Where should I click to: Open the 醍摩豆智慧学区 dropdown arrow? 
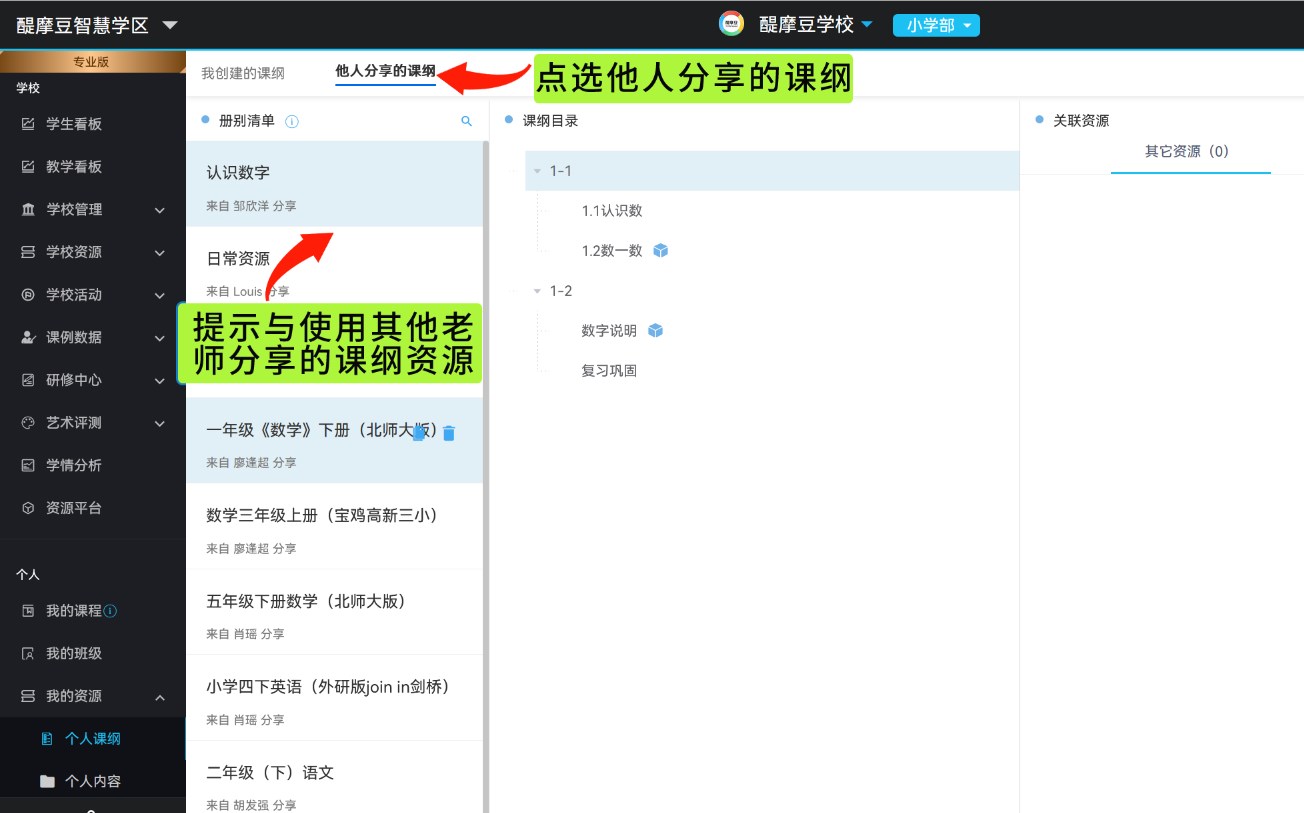click(170, 25)
